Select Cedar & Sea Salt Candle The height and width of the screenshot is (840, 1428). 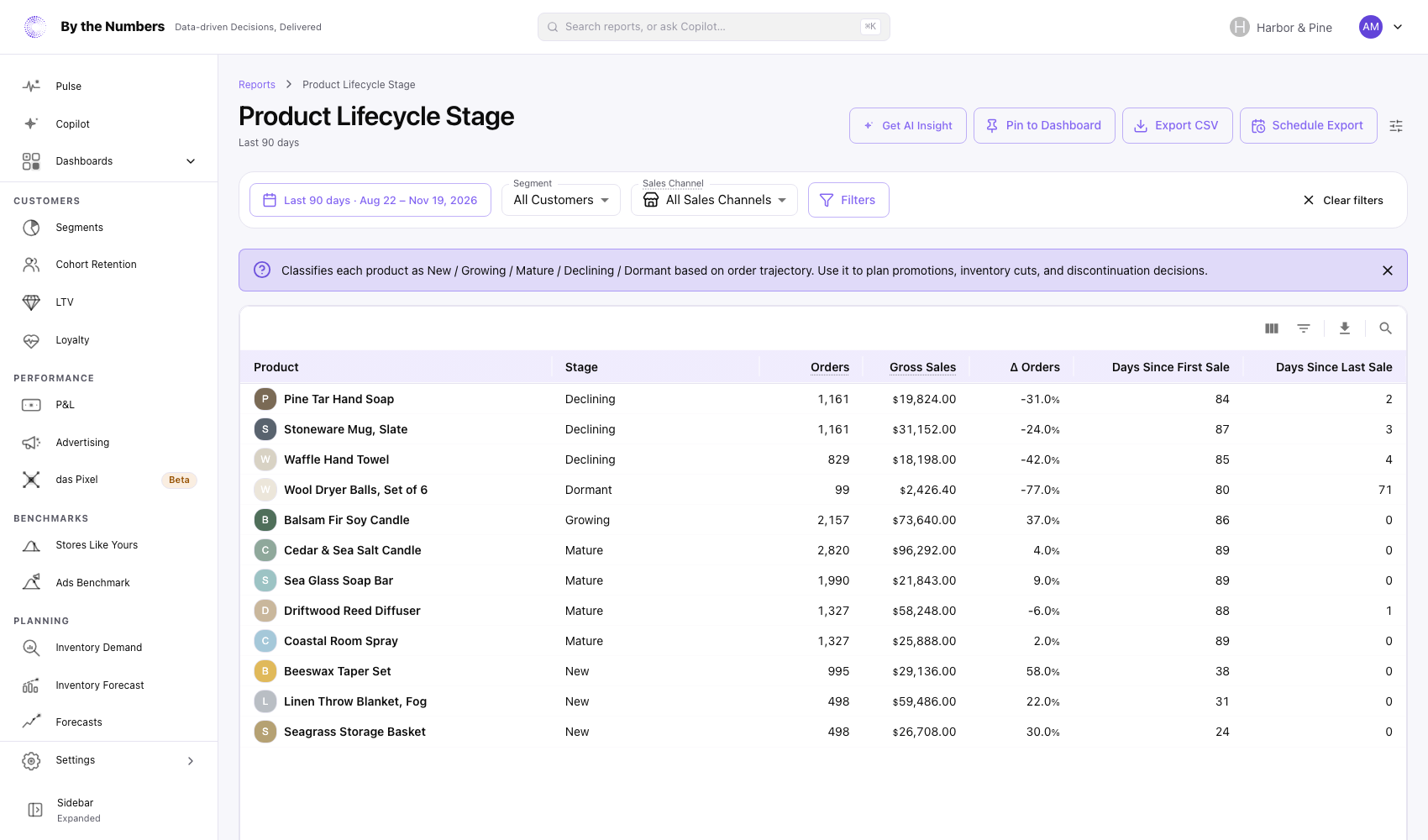tap(353, 550)
